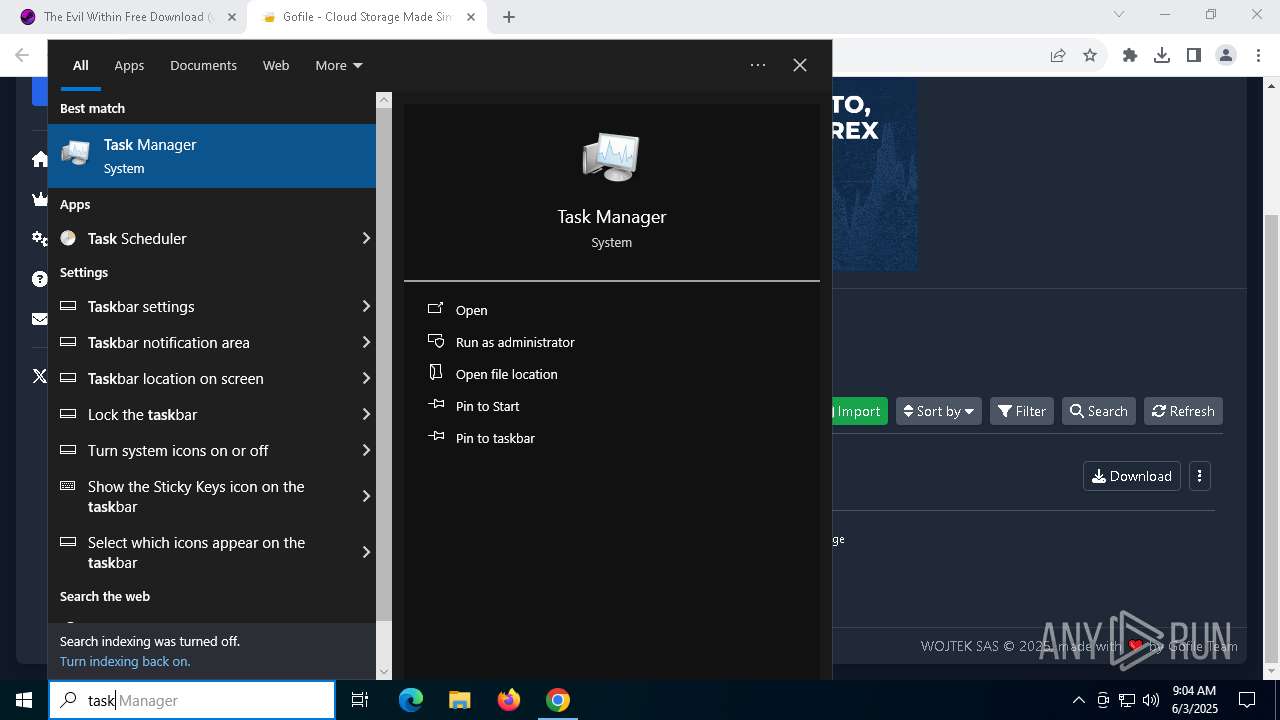1280x720 pixels.
Task: Click the search results scrollbar up arrow
Action: coord(384,100)
